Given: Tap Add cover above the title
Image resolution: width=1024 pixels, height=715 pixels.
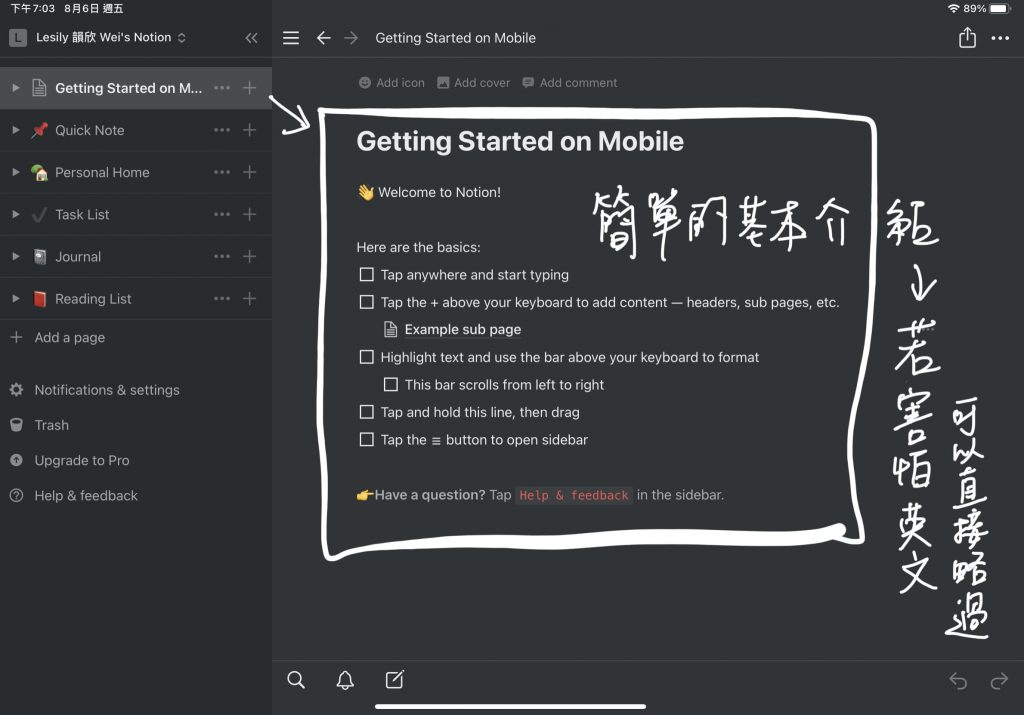Looking at the screenshot, I should click(474, 83).
